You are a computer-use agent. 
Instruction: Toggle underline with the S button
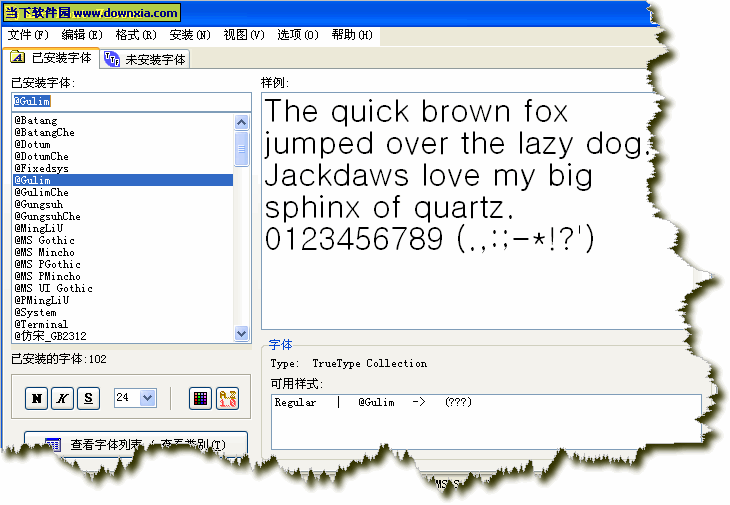[88, 398]
